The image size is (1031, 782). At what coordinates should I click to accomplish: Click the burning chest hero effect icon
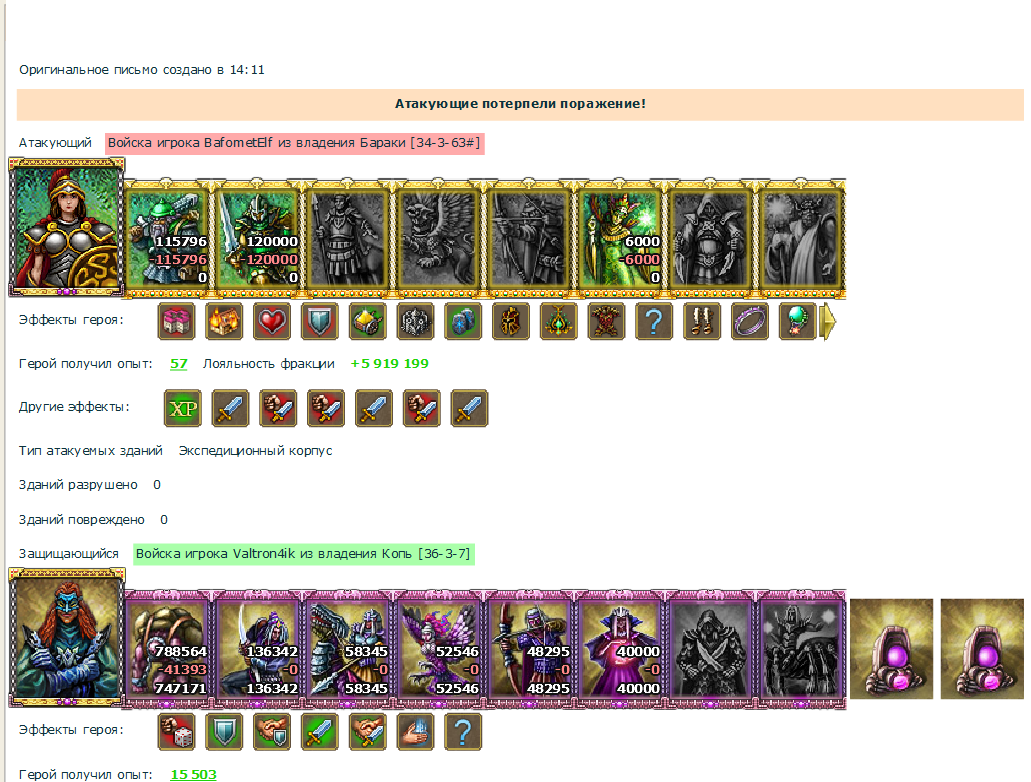(224, 321)
